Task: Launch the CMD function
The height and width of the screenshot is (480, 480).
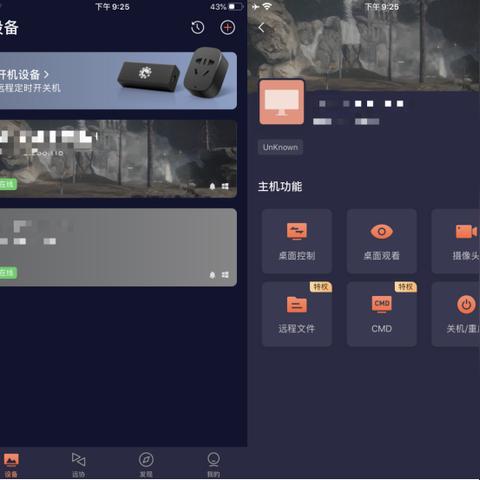Action: 382,314
